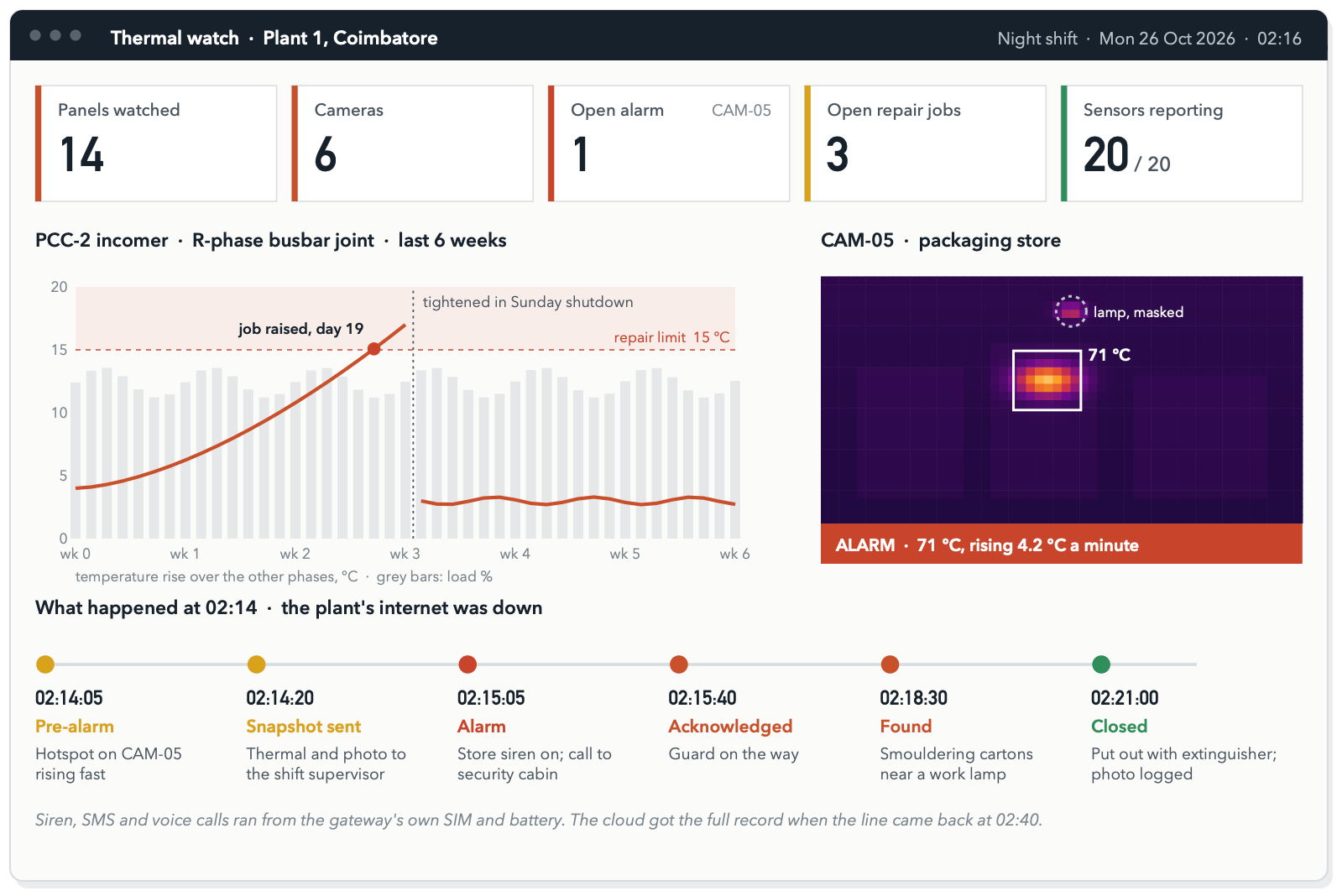Click the 'lamp, masked' label

pyautogui.click(x=1138, y=312)
